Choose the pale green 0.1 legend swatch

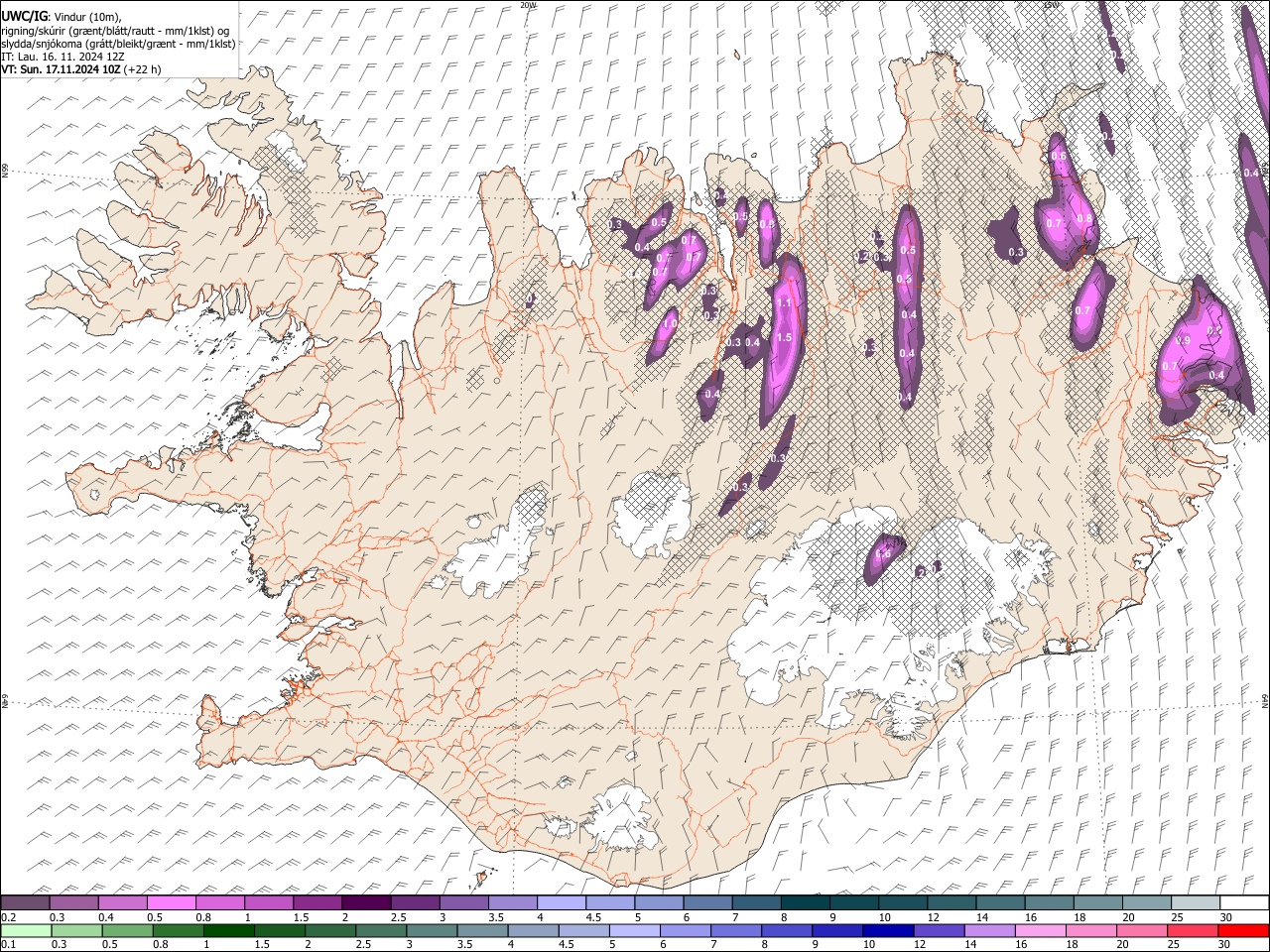click(25, 930)
